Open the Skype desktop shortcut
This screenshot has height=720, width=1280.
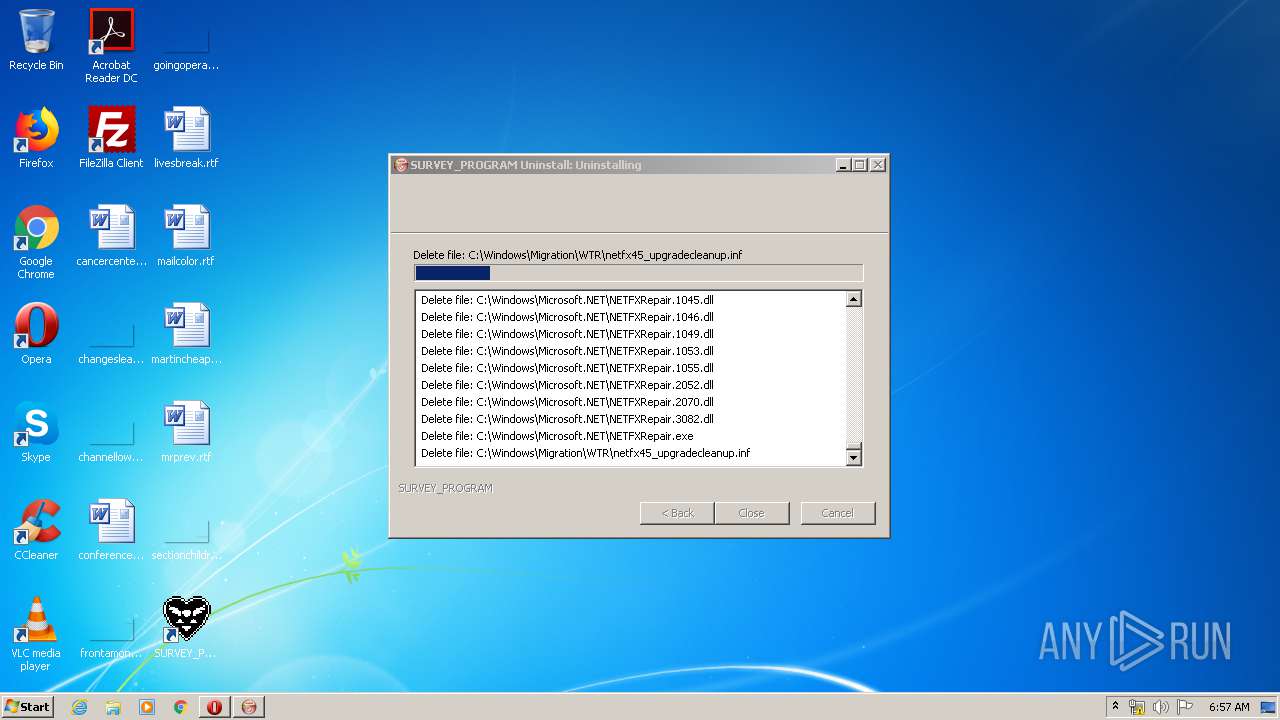pos(36,432)
